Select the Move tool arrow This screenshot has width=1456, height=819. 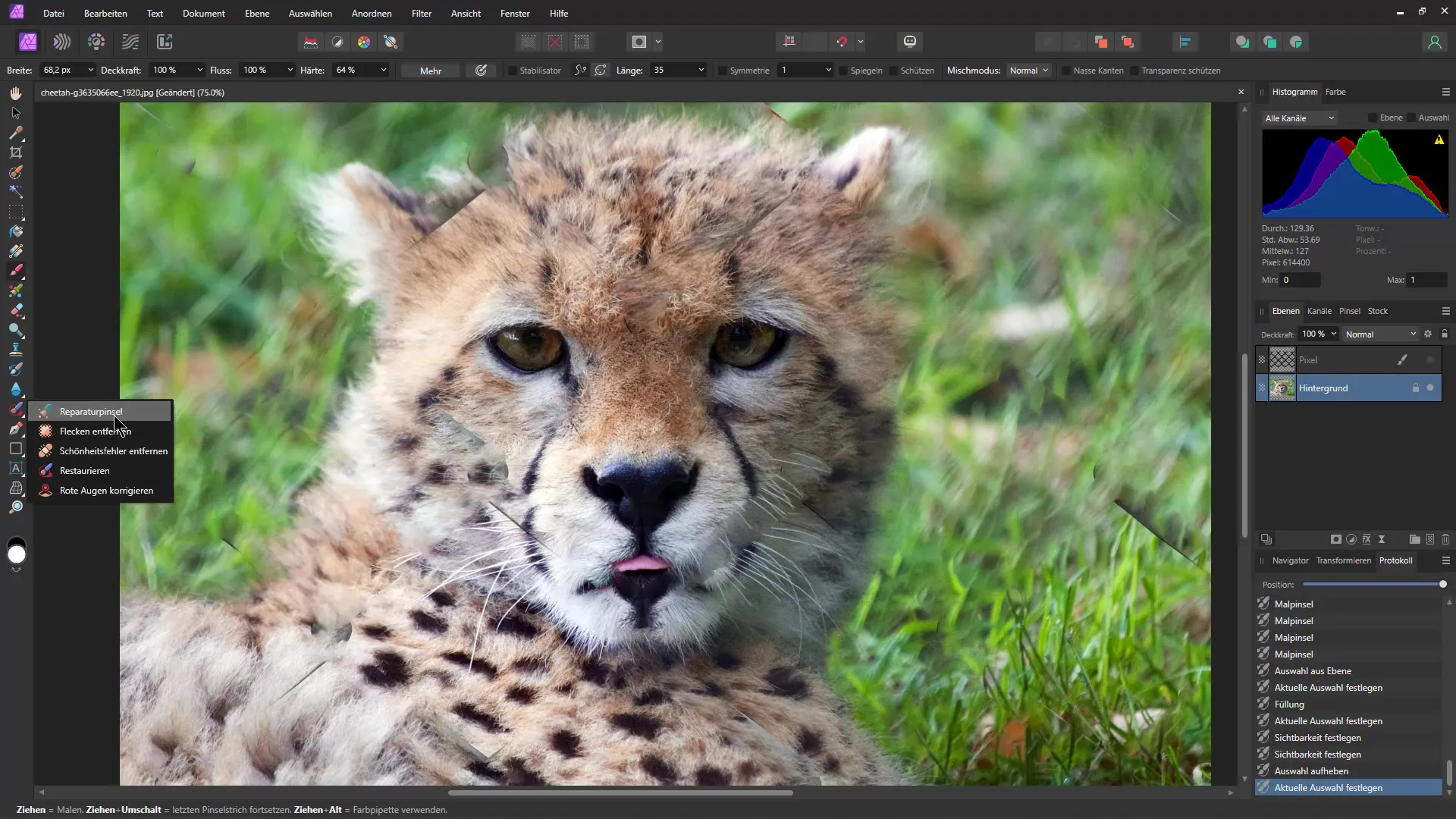tap(16, 112)
